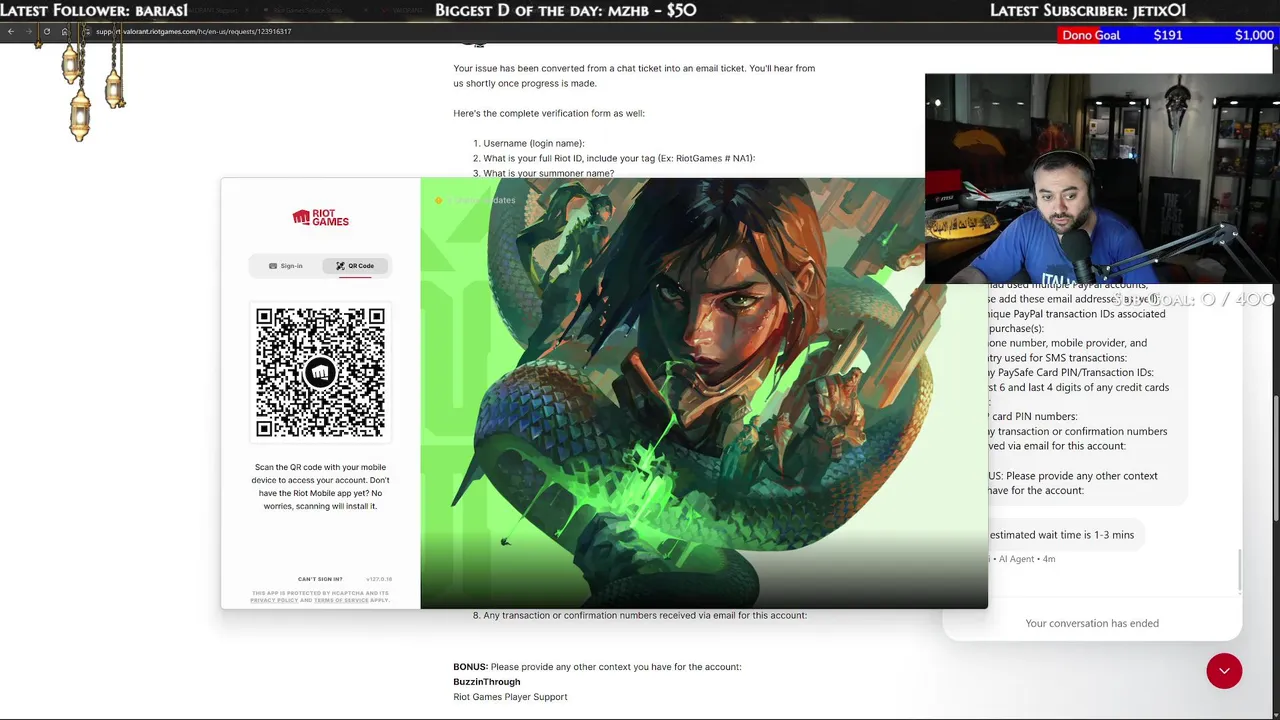Click the "1. Username (login name):" line
This screenshot has height=720, width=1280.
(528, 143)
